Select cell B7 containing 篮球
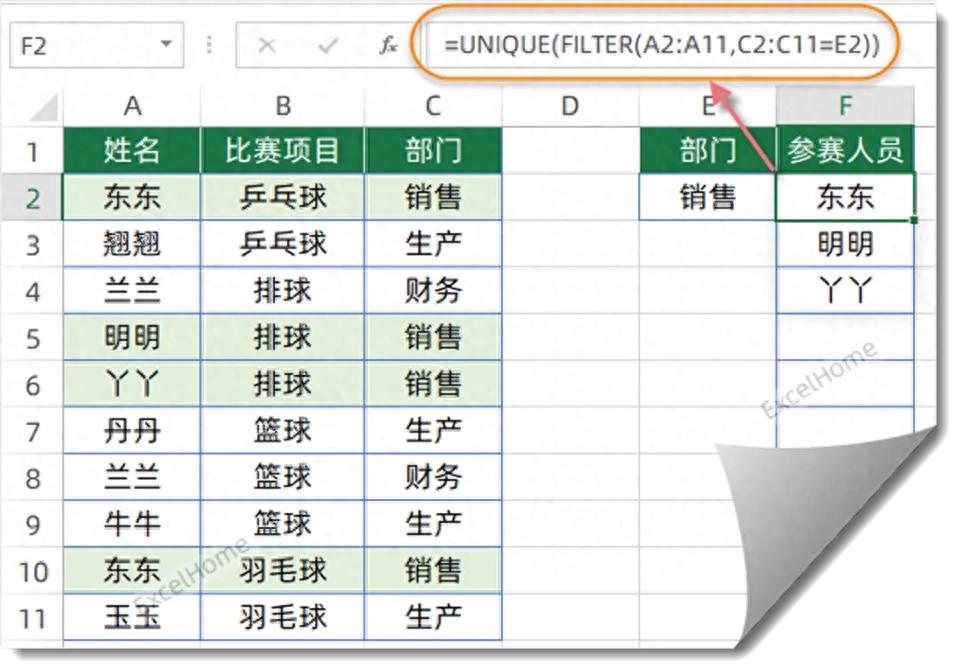This screenshot has width=960, height=672. pyautogui.click(x=282, y=431)
